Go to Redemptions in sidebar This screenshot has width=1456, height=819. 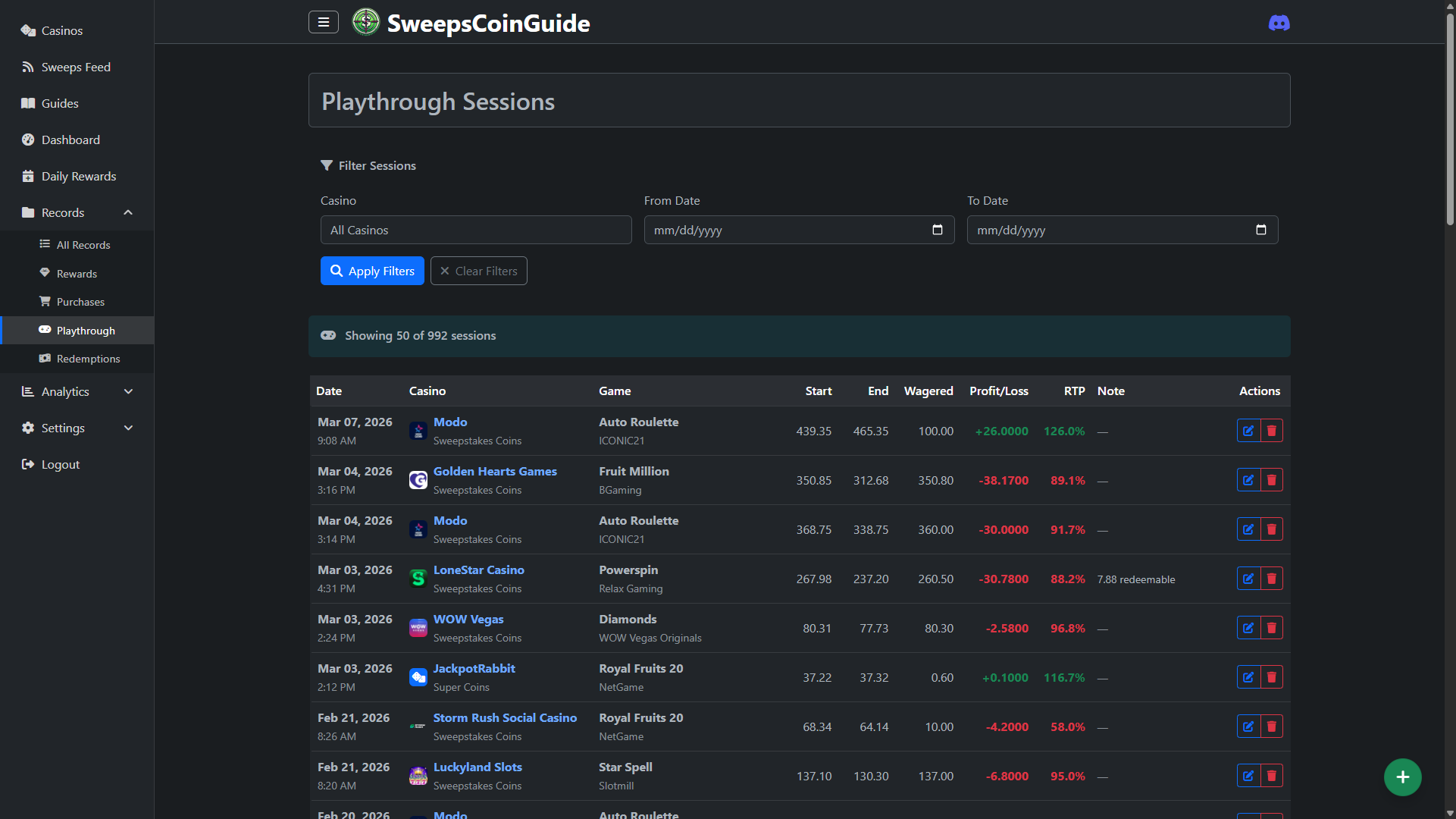88,359
